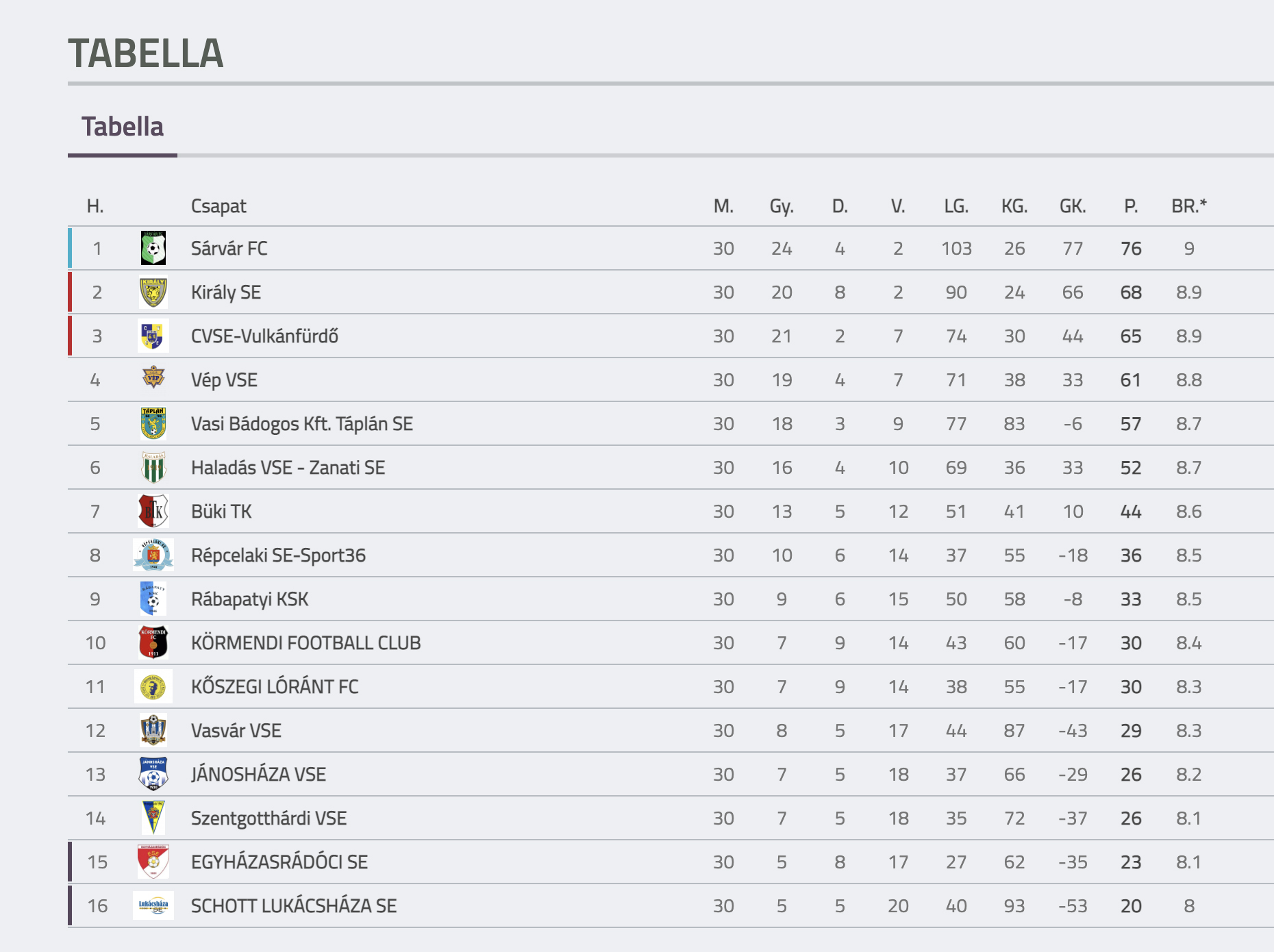This screenshot has width=1274, height=952.
Task: Click the Sárvár FC team crest
Action: 153,248
